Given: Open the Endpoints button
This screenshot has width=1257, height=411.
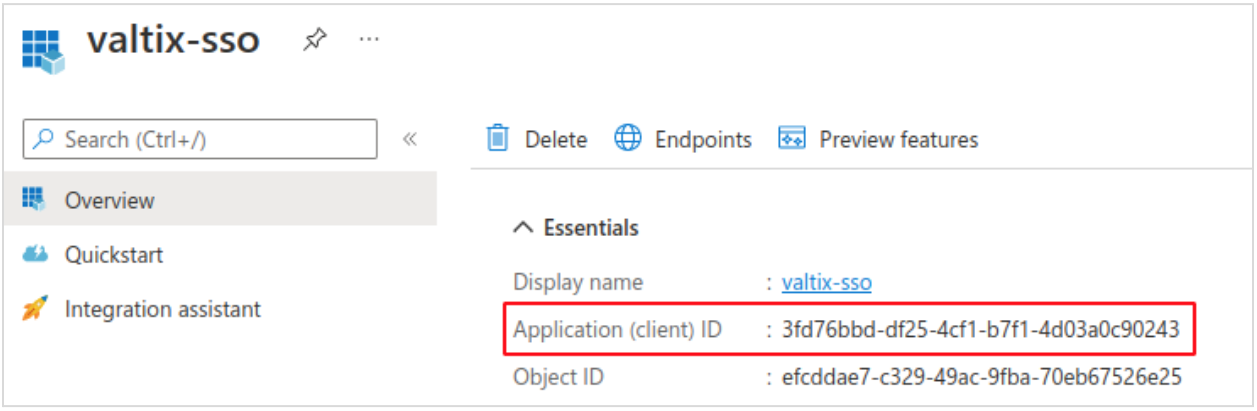Looking at the screenshot, I should click(702, 139).
